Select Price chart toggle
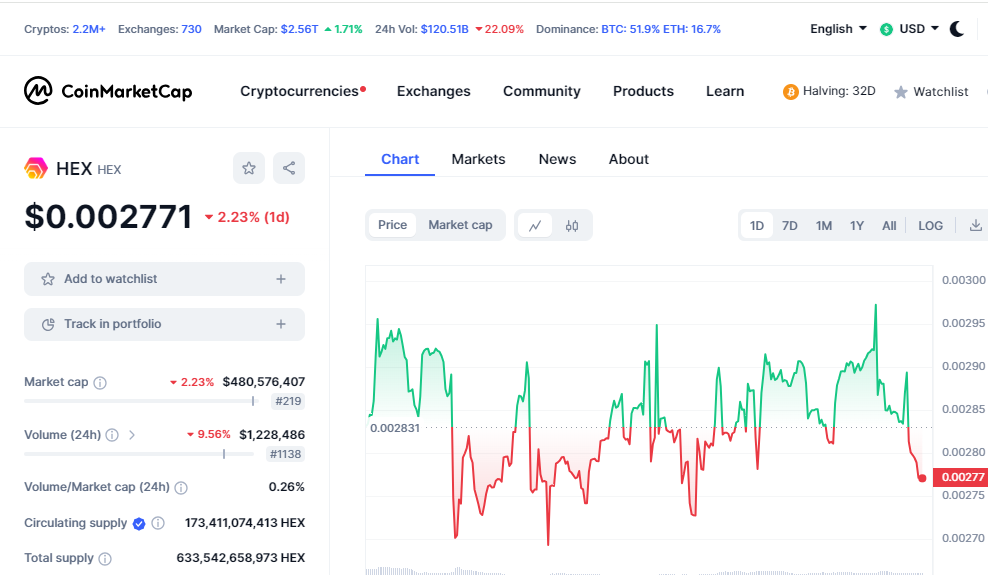The width and height of the screenshot is (988, 575). [x=393, y=225]
